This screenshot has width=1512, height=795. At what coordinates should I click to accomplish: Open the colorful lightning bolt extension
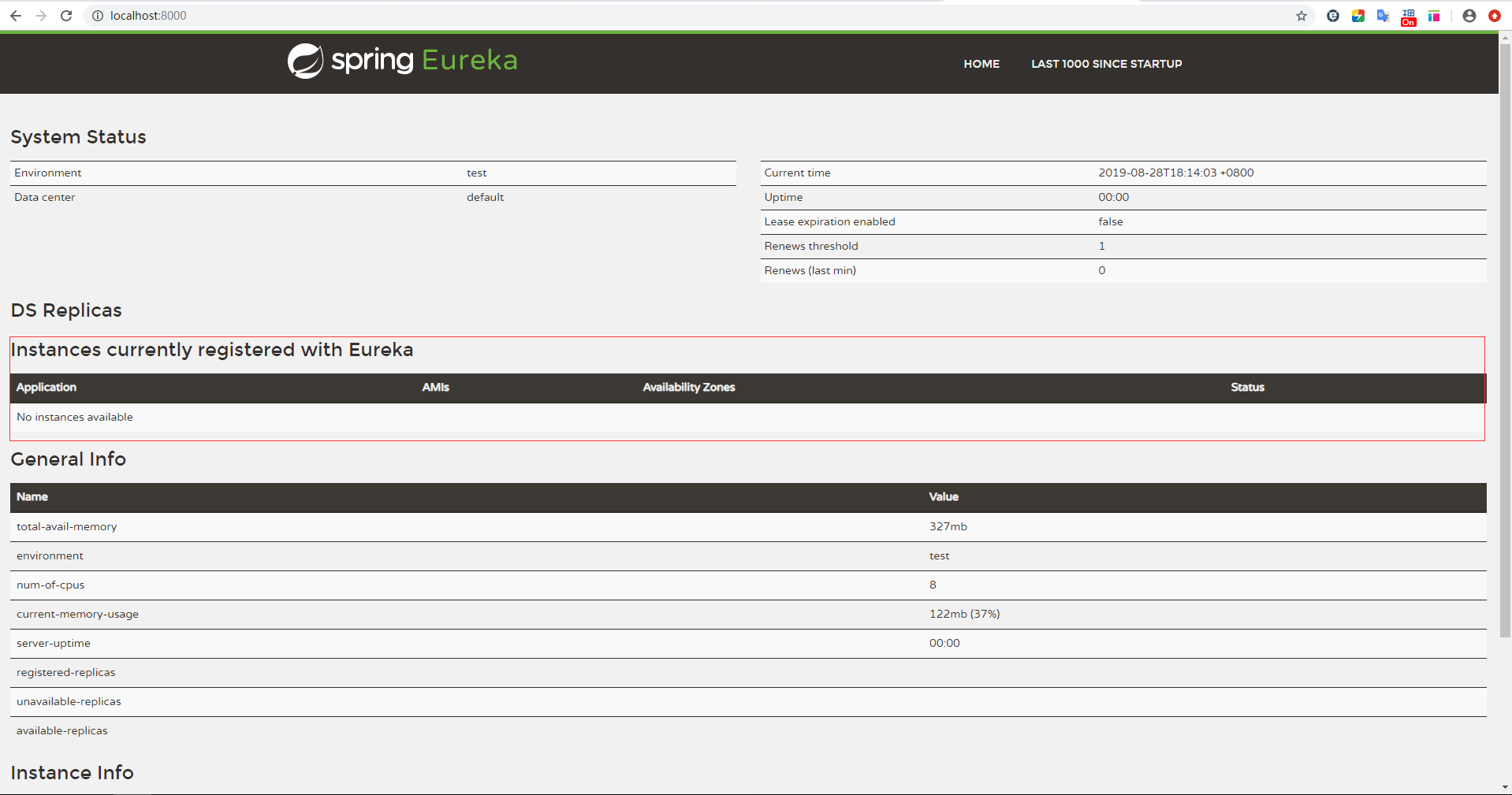tap(1358, 16)
